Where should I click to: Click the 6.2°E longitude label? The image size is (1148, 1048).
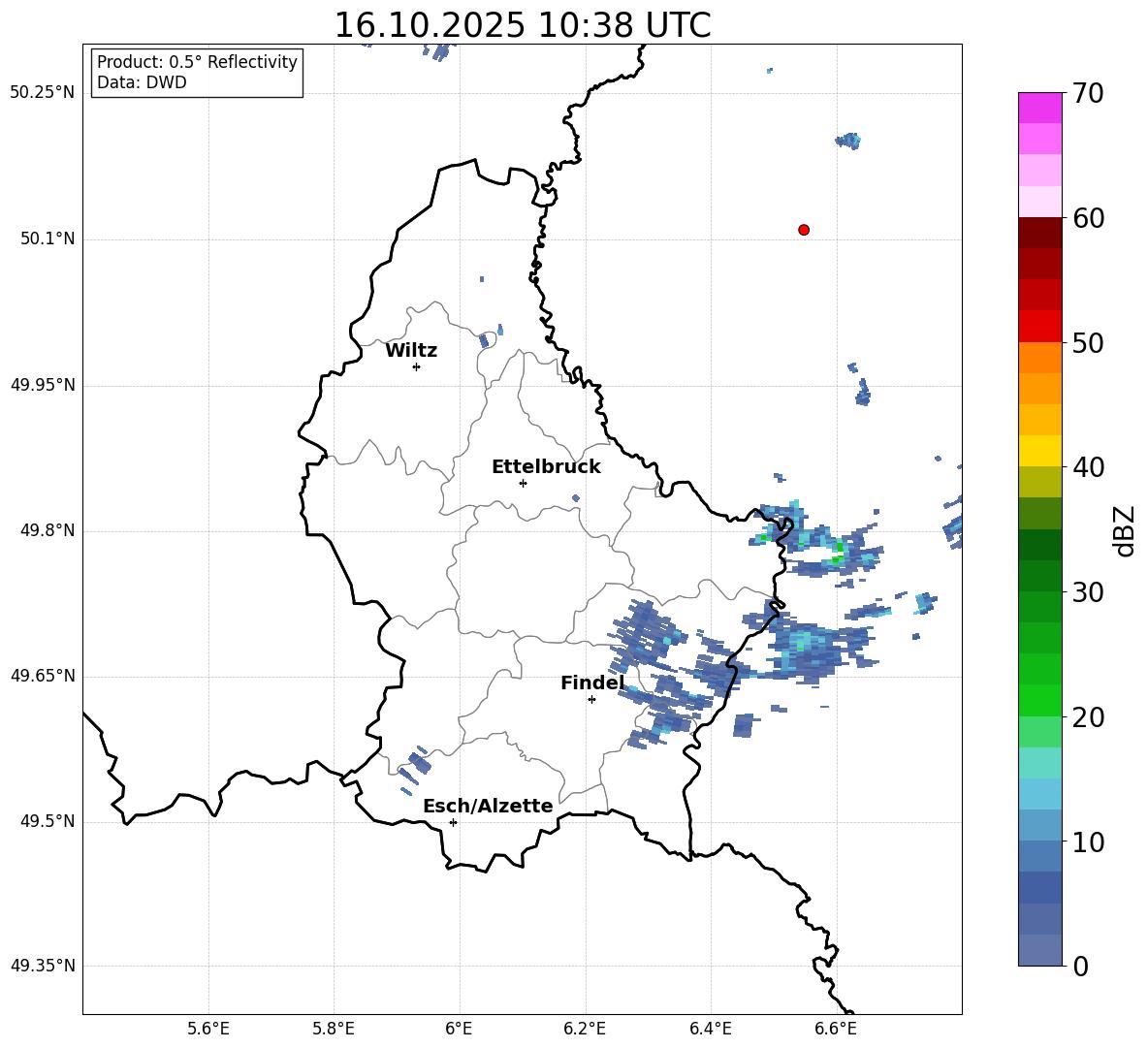coord(585,1029)
